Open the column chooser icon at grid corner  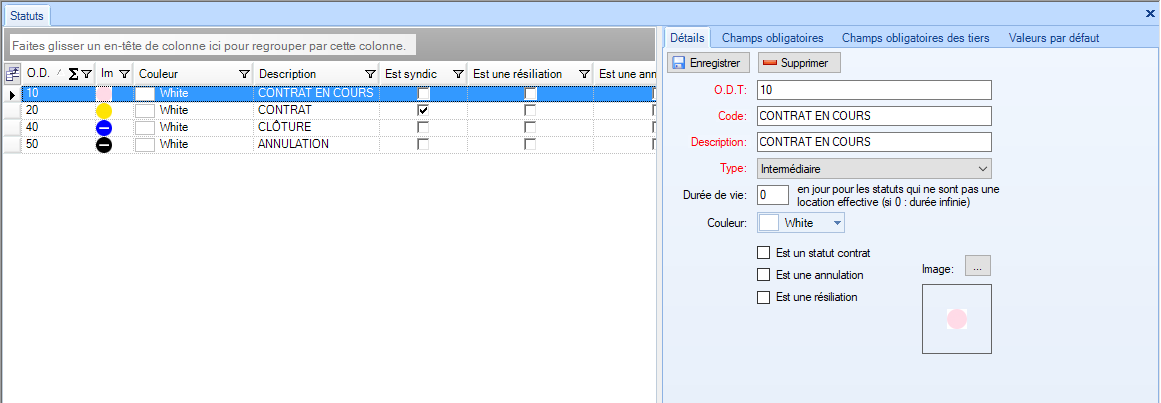tap(12, 73)
